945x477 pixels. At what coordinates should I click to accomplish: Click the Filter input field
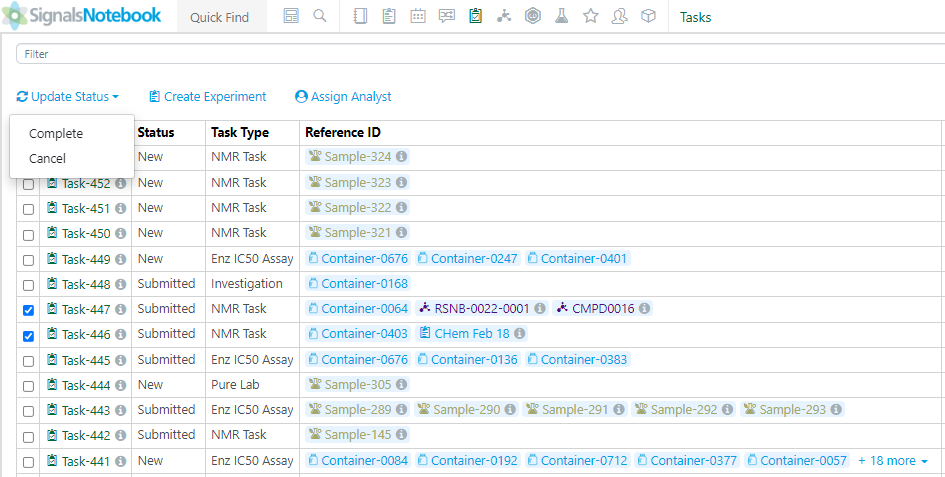[x=480, y=54]
